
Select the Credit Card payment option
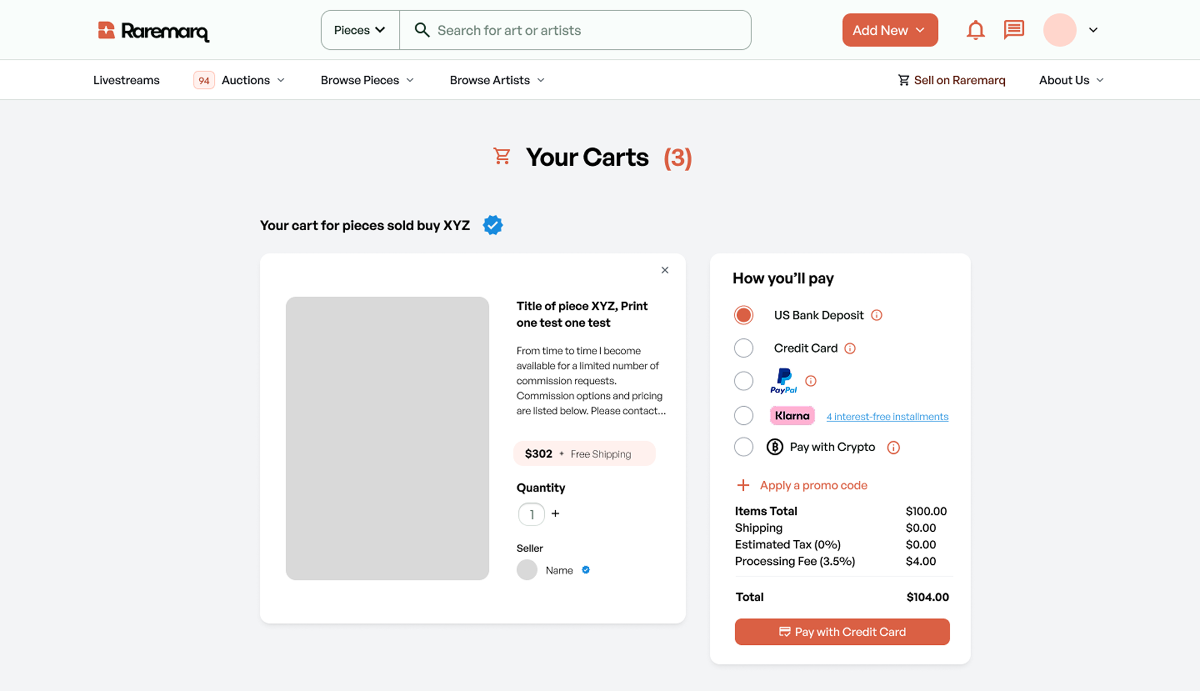coord(744,348)
